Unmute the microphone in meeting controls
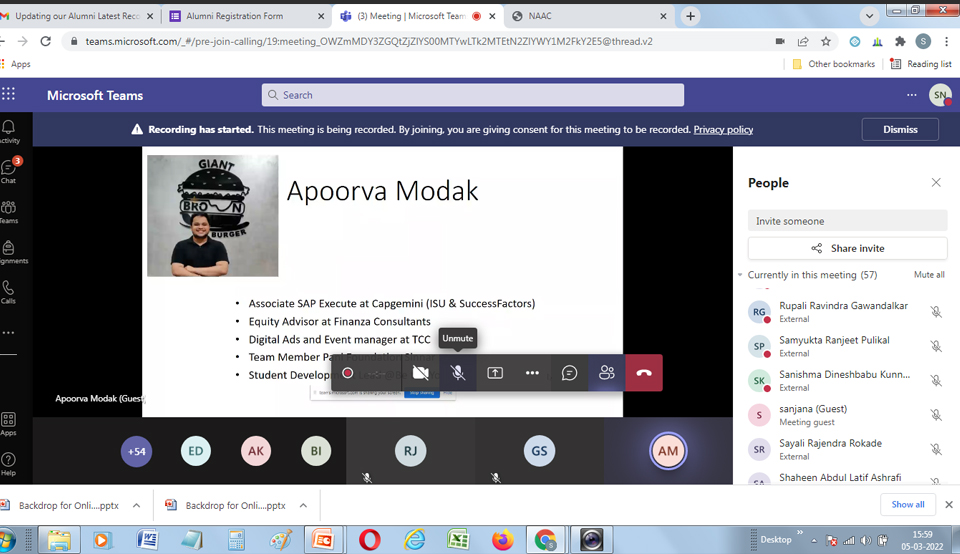The image size is (960, 554). click(457, 373)
